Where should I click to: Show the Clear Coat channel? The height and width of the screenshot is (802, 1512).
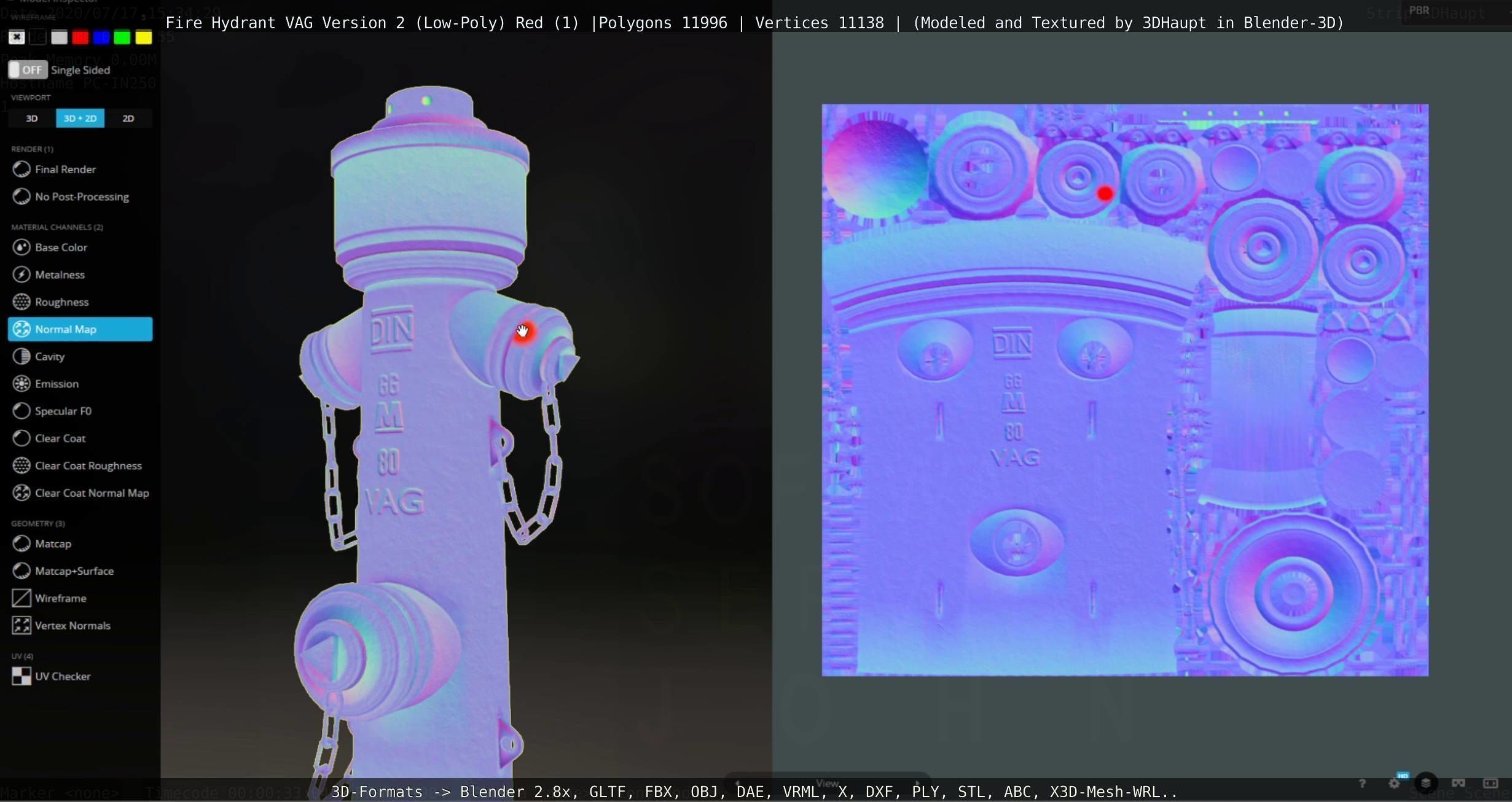[80, 438]
